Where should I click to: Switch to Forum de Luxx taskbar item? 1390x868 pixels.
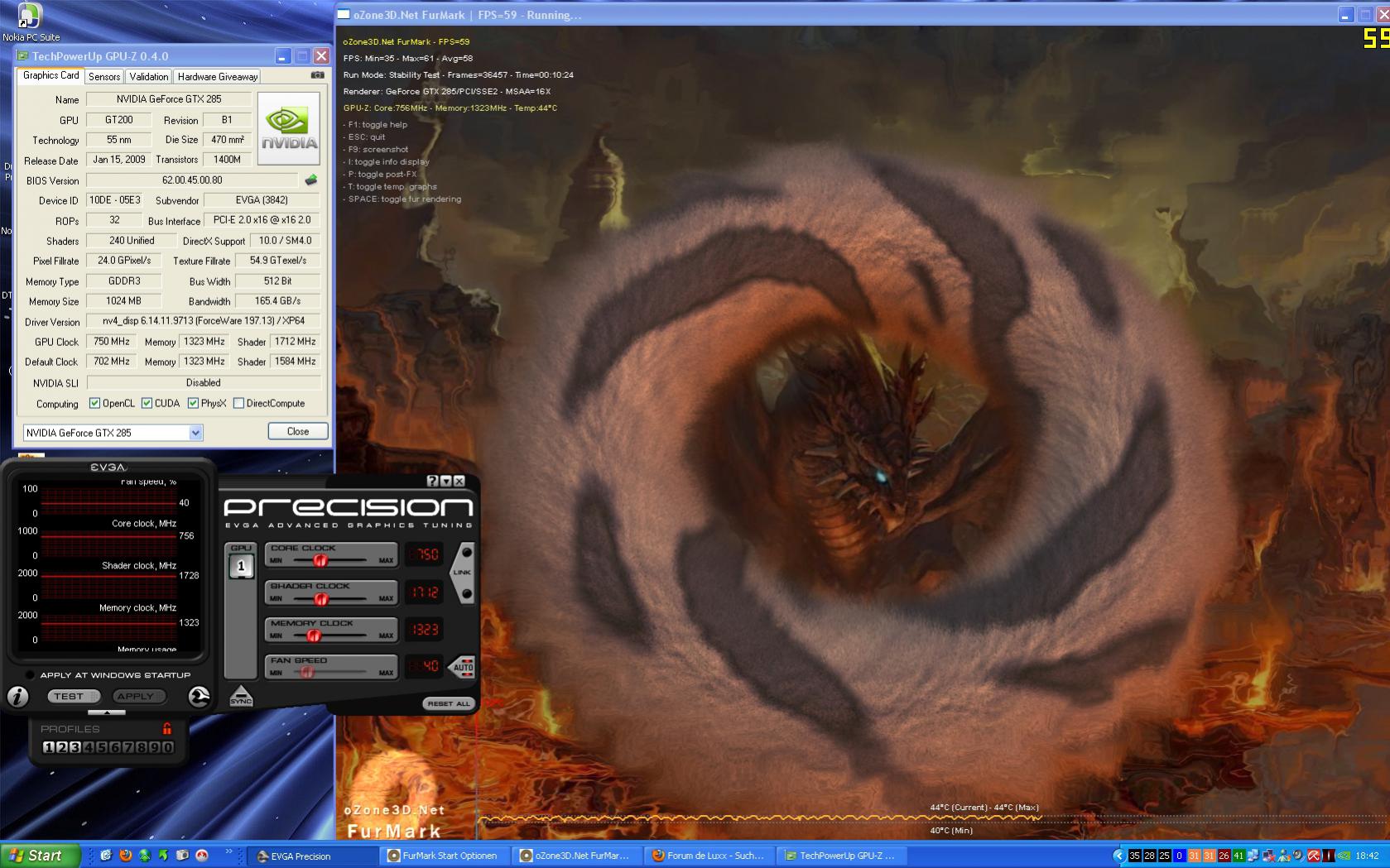tap(709, 856)
